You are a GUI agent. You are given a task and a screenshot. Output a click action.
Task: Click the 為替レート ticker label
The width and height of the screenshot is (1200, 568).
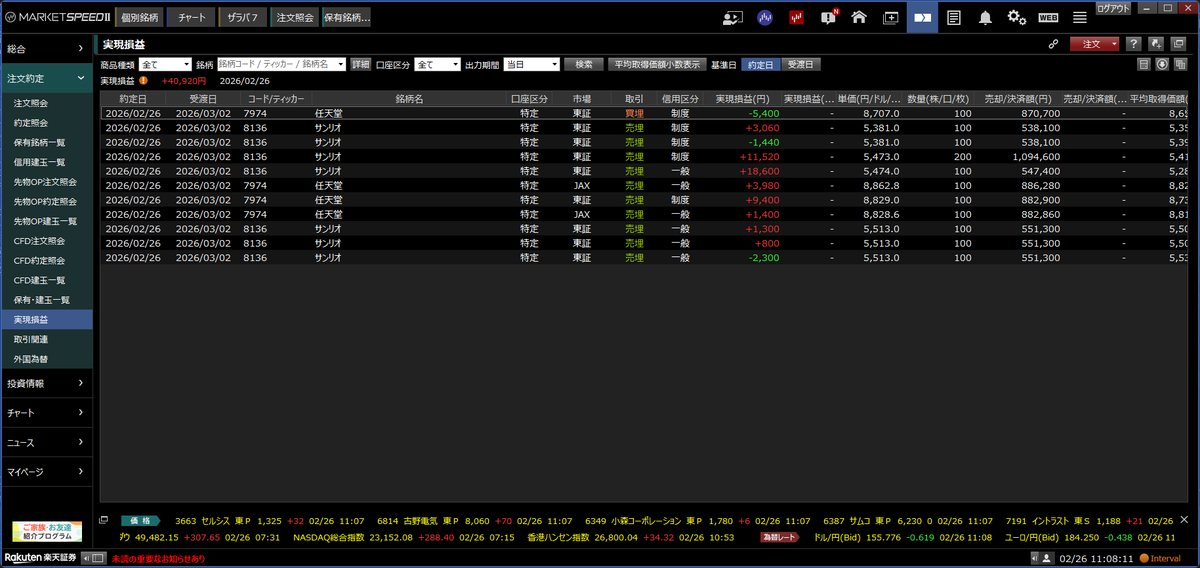(x=780, y=537)
